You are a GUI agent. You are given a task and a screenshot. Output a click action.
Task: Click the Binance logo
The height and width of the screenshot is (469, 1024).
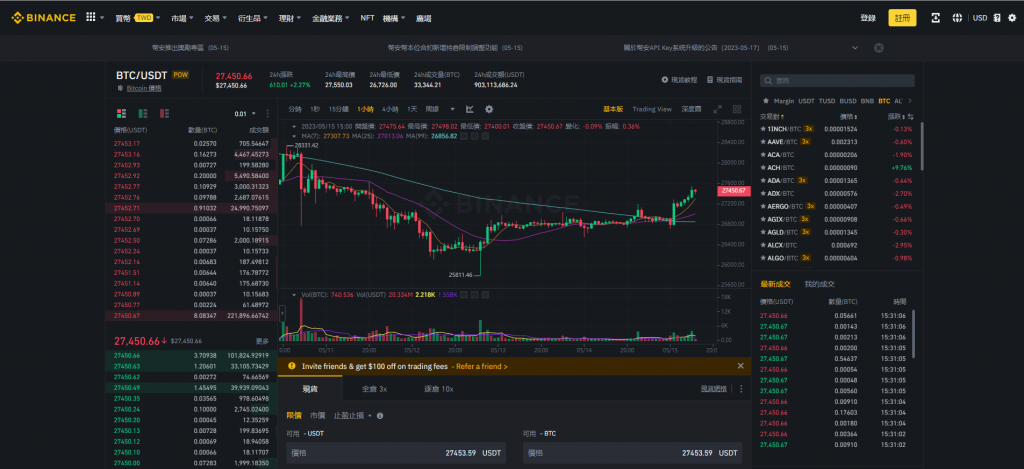[x=44, y=18]
